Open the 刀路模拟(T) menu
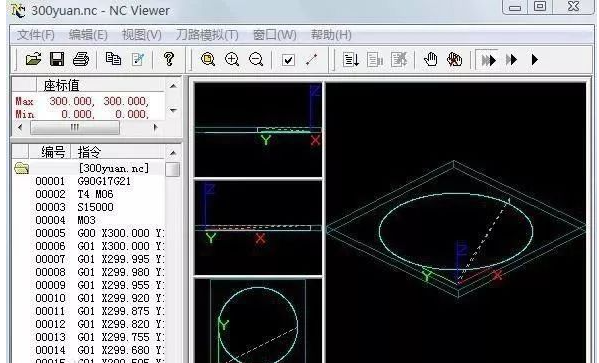This screenshot has width=599, height=363. click(x=207, y=35)
